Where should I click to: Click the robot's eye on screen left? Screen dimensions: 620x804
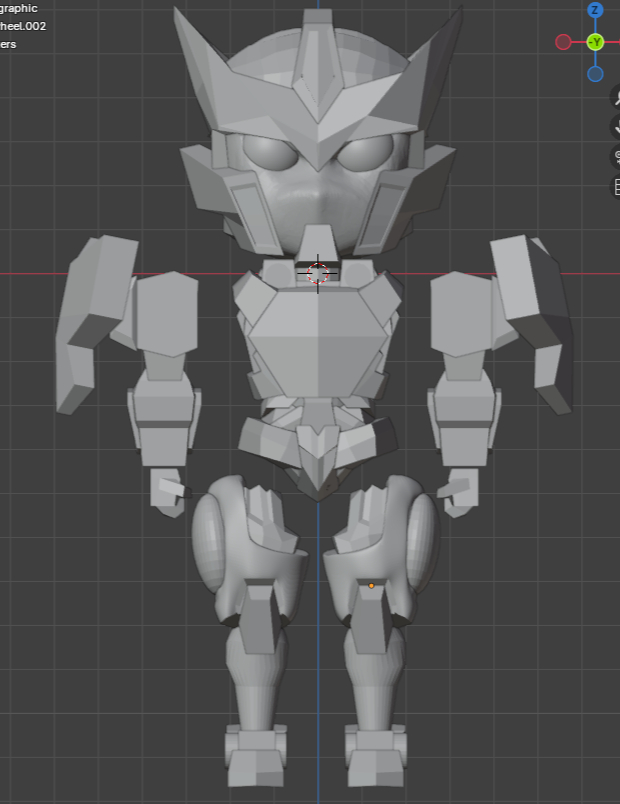pyautogui.click(x=268, y=153)
